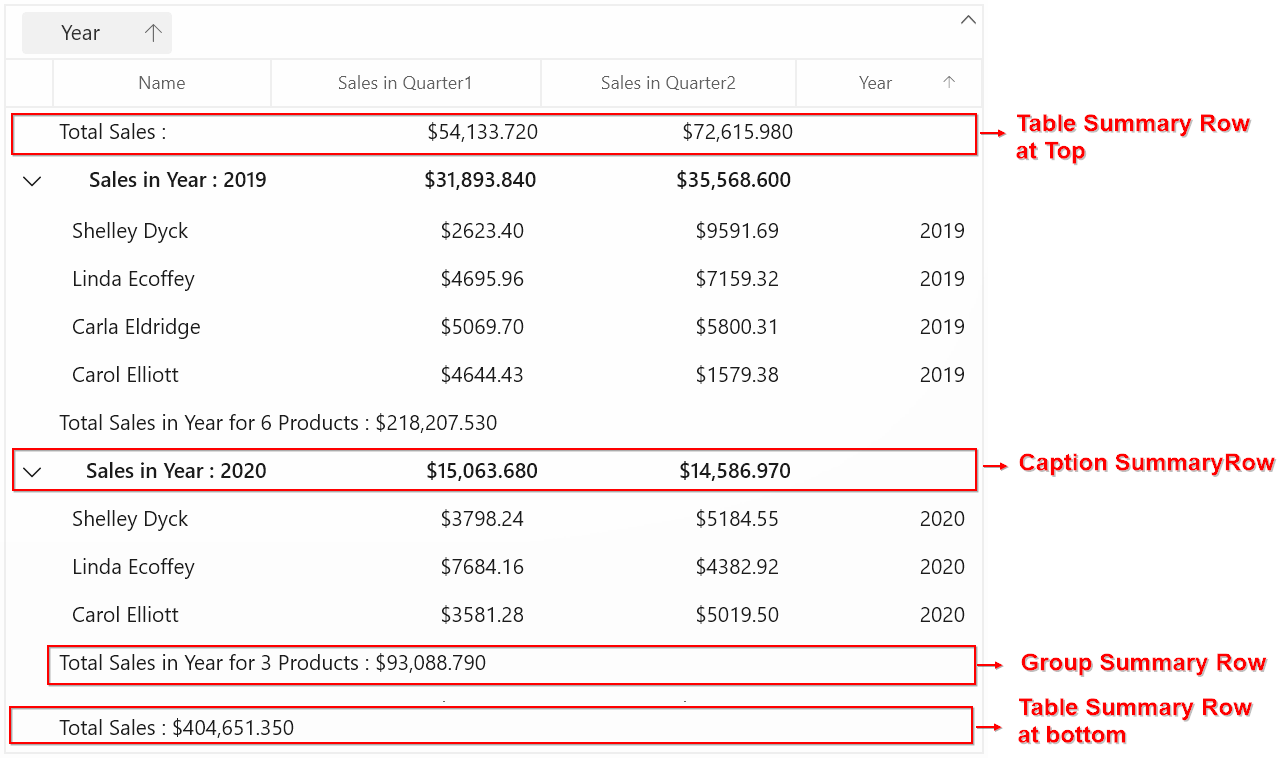Select the $5800.31 cell

[x=737, y=327]
